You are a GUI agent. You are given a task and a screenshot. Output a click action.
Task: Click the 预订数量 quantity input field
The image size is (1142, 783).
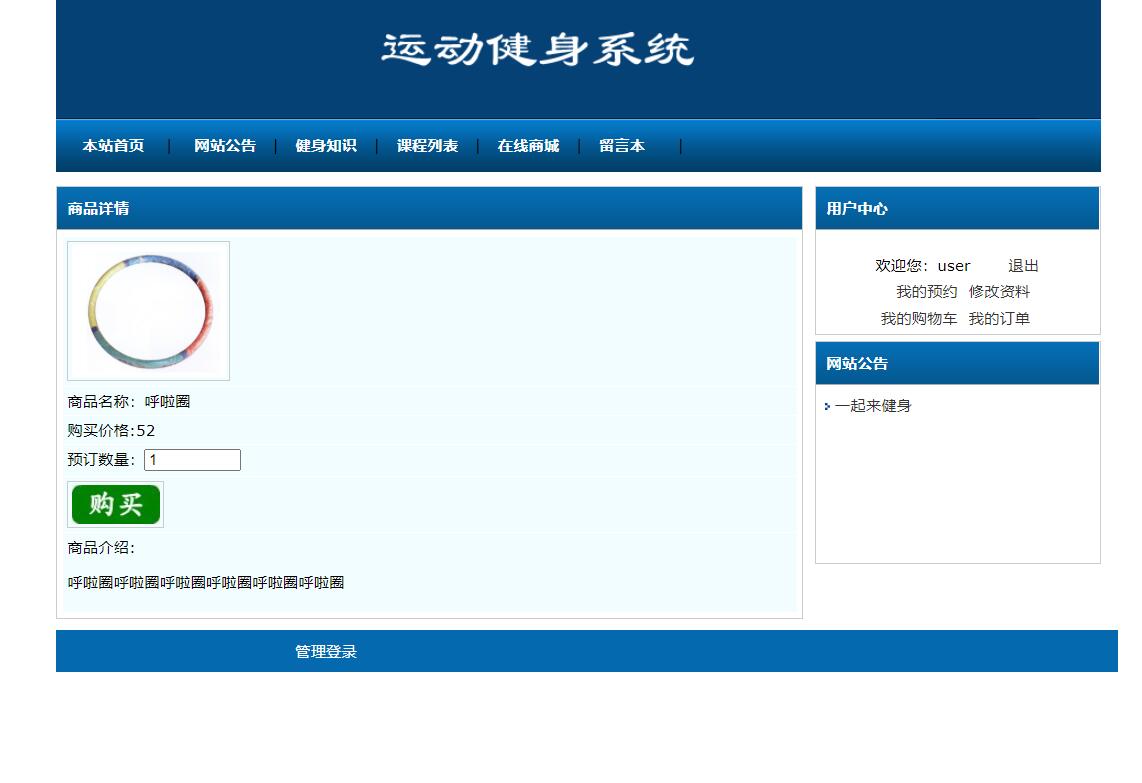(192, 459)
